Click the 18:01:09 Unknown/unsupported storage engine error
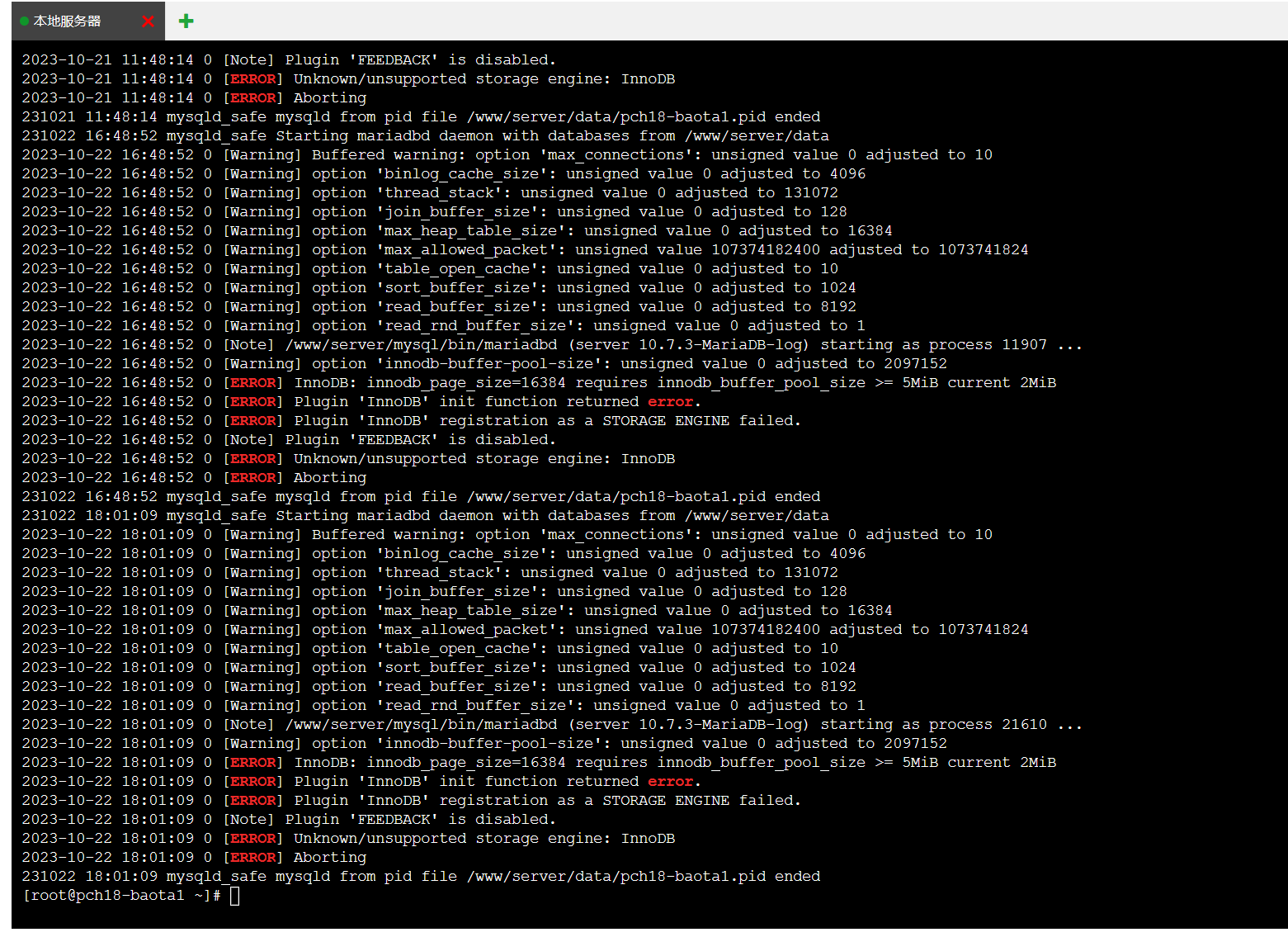This screenshot has height=937, width=1288. [348, 839]
